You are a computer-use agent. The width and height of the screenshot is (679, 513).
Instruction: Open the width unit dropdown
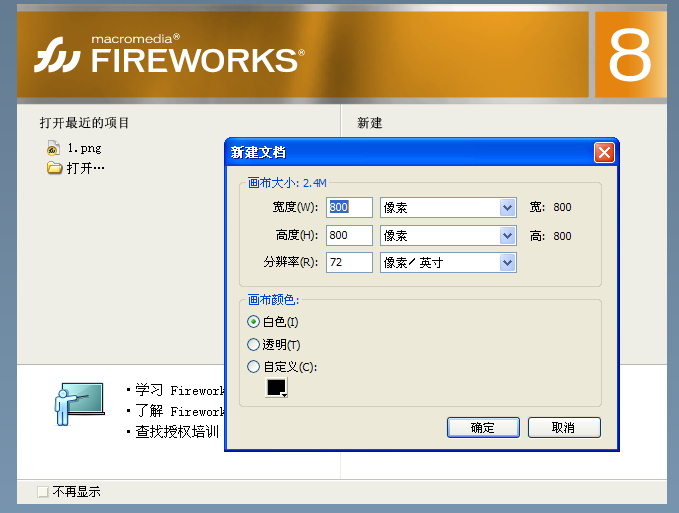pyautogui.click(x=507, y=207)
